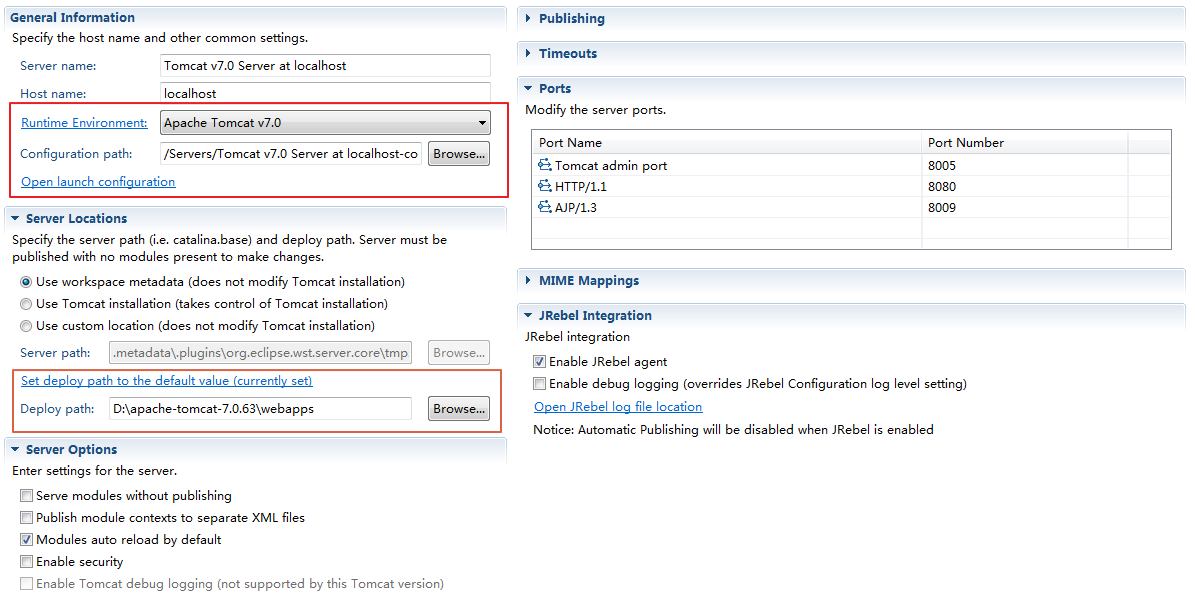This screenshot has height=610, width=1195.
Task: Open the Runtime Environment link
Action: pyautogui.click(x=85, y=122)
